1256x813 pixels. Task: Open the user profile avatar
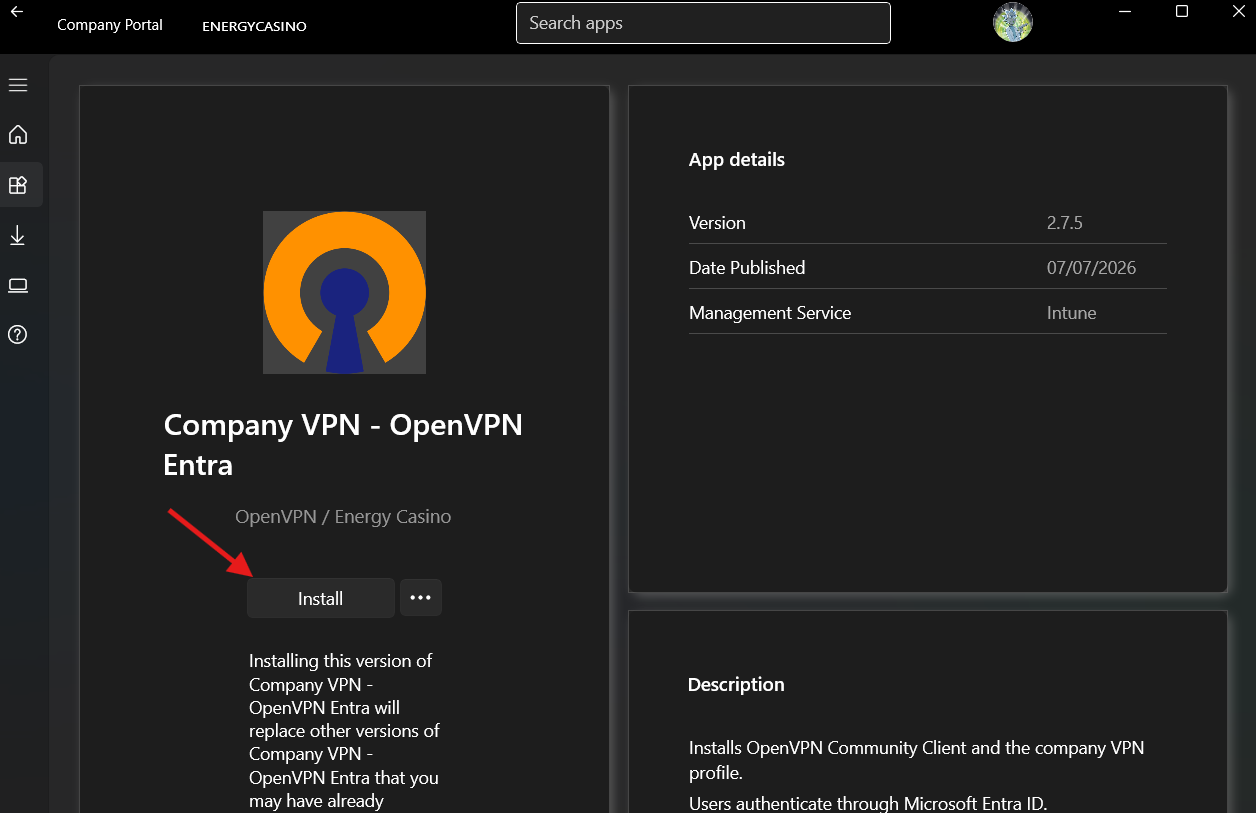click(x=1013, y=22)
